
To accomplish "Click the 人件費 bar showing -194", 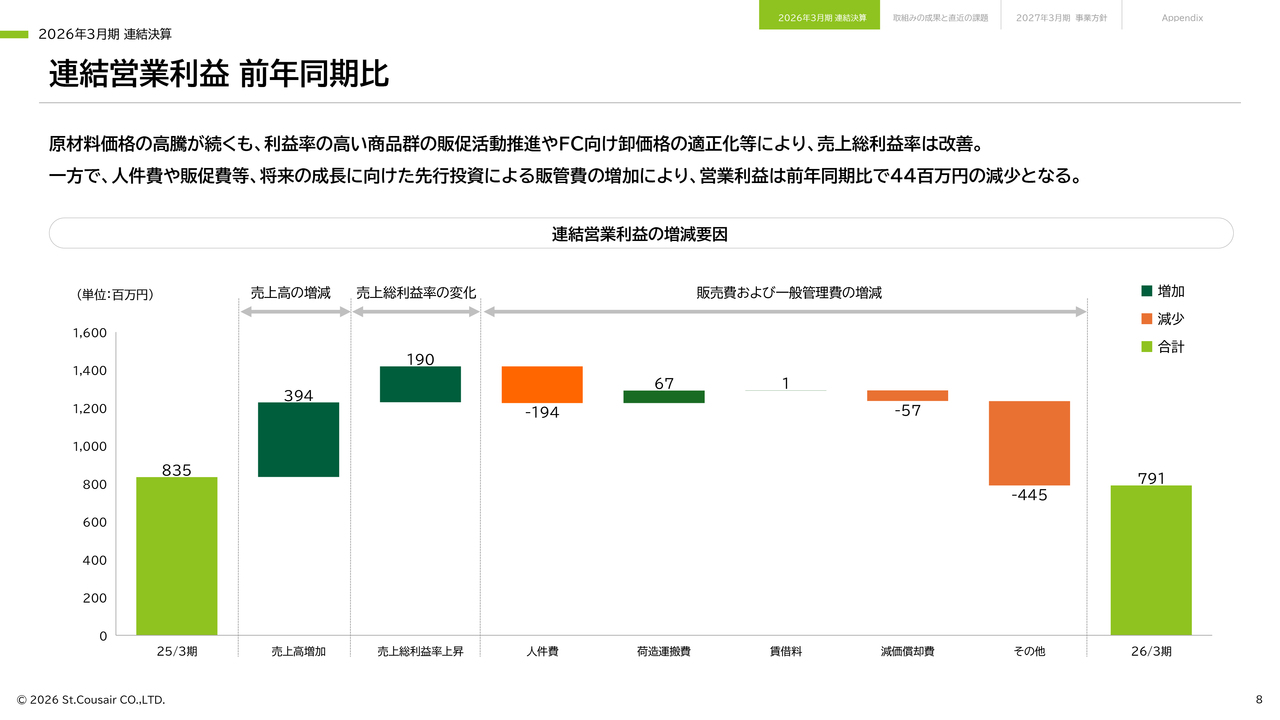I will pyautogui.click(x=542, y=384).
